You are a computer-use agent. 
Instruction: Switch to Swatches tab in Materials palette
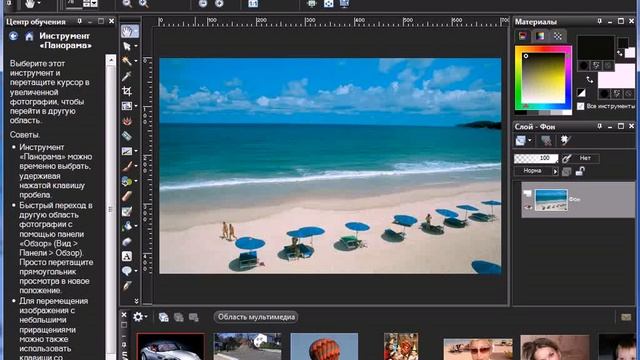click(558, 36)
